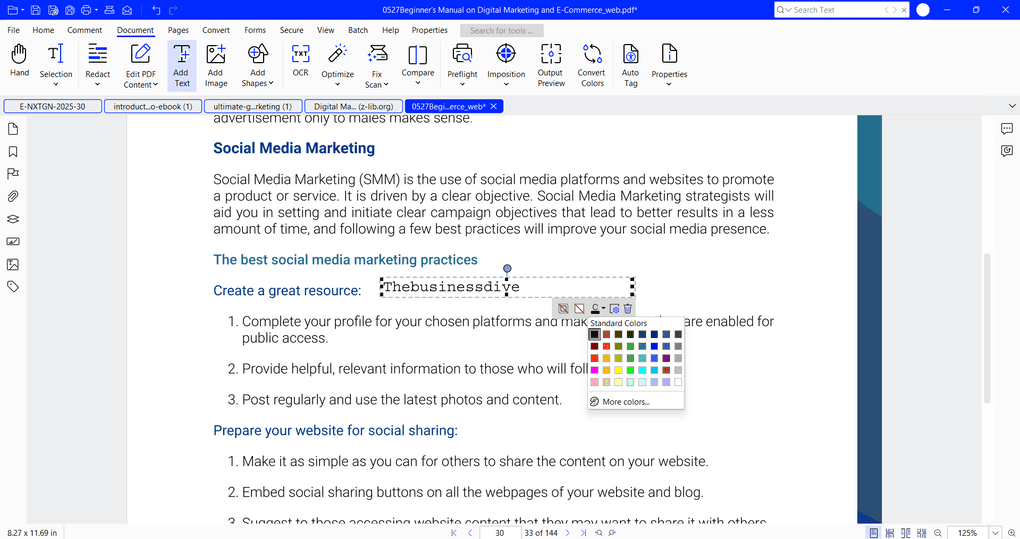Image resolution: width=1020 pixels, height=539 pixels.
Task: Expand the Selection tool dropdown
Action: coord(55,84)
